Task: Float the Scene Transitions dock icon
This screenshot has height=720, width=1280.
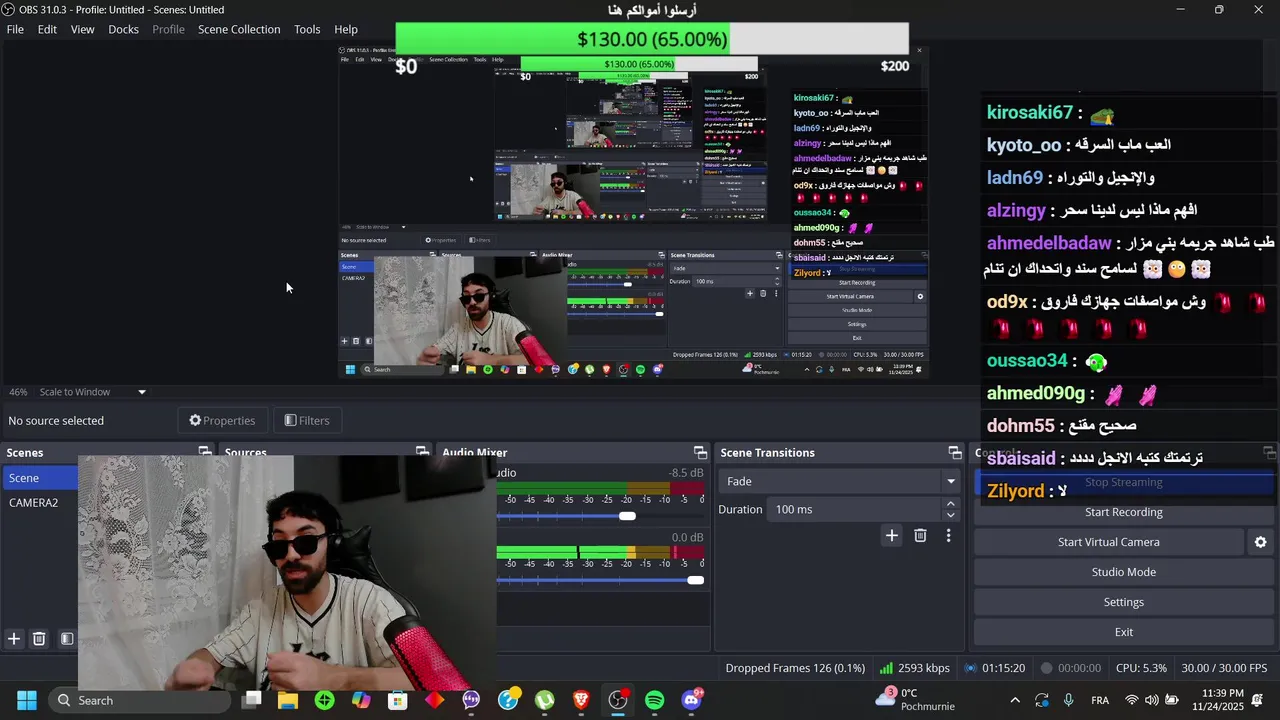Action: click(955, 452)
